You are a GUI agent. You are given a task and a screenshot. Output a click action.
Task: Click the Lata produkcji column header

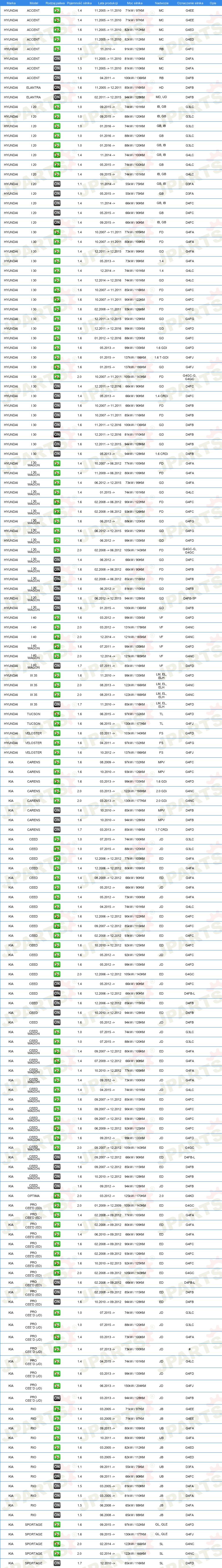click(107, 3)
